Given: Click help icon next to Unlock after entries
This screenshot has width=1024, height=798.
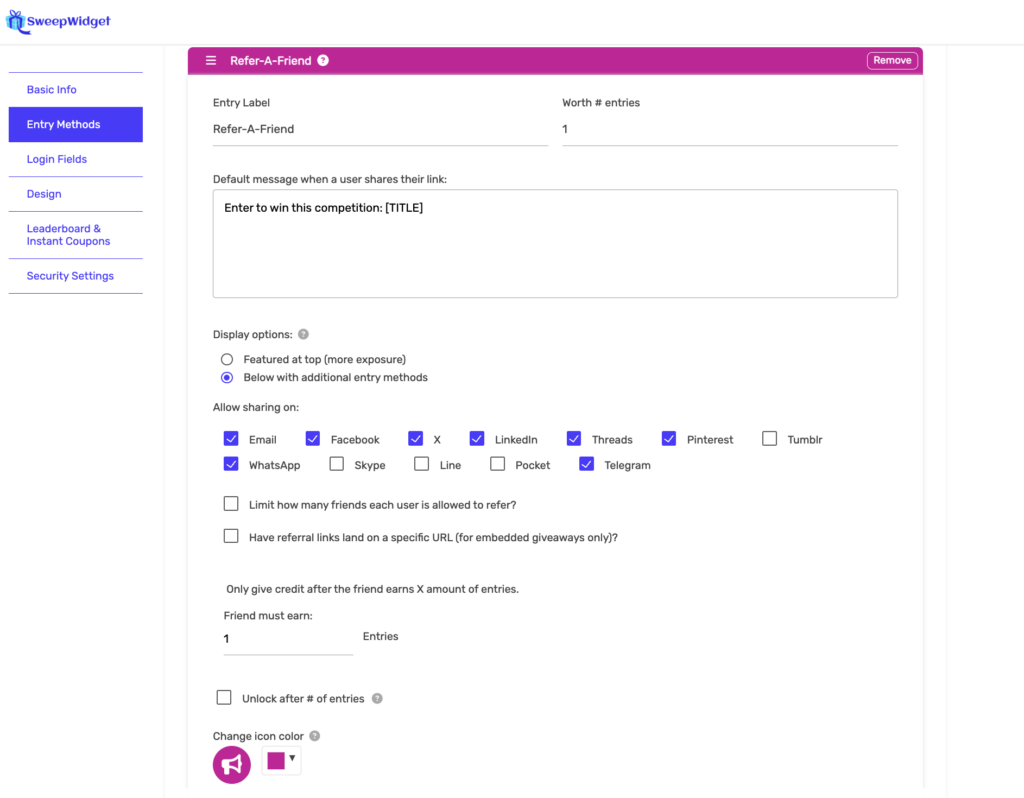Looking at the screenshot, I should click(377, 699).
